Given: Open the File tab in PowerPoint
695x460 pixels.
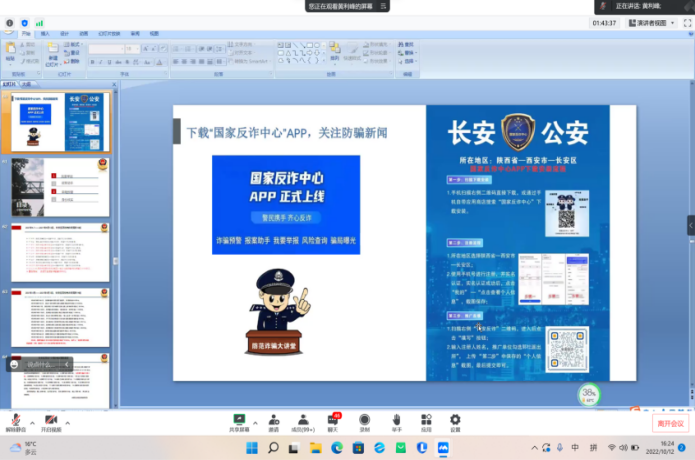Looking at the screenshot, I should pyautogui.click(x=25, y=33).
